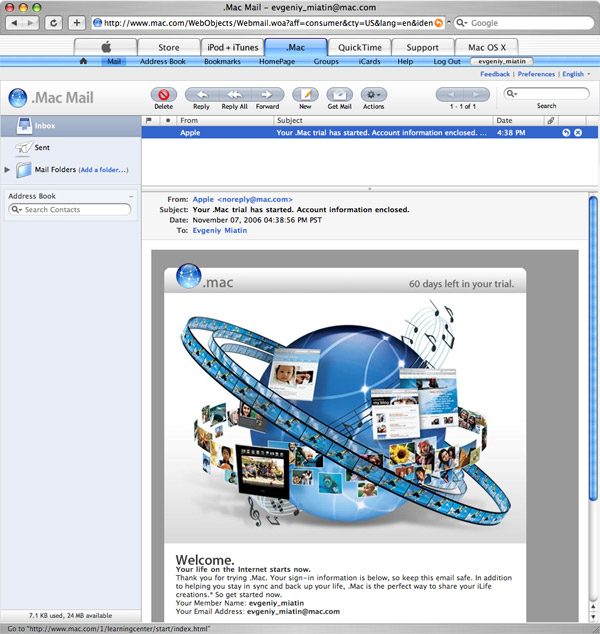Click reply arrow icon in Apple message row
Viewport: 600px width, 634px height.
pyautogui.click(x=566, y=133)
